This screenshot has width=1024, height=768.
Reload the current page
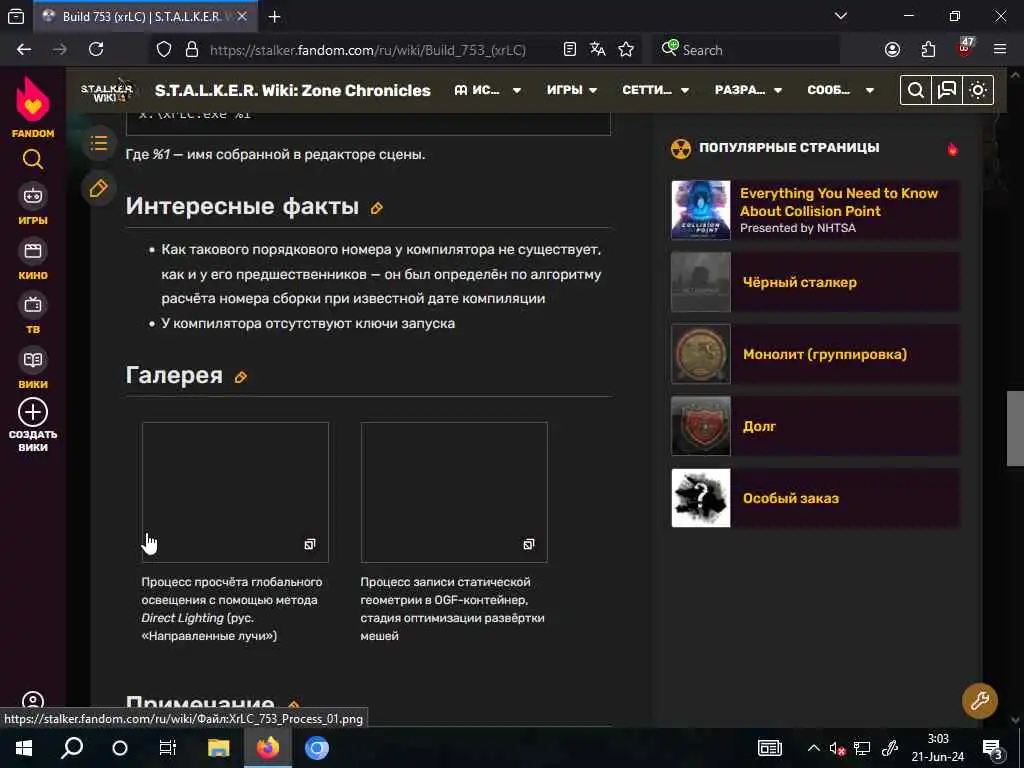click(96, 50)
